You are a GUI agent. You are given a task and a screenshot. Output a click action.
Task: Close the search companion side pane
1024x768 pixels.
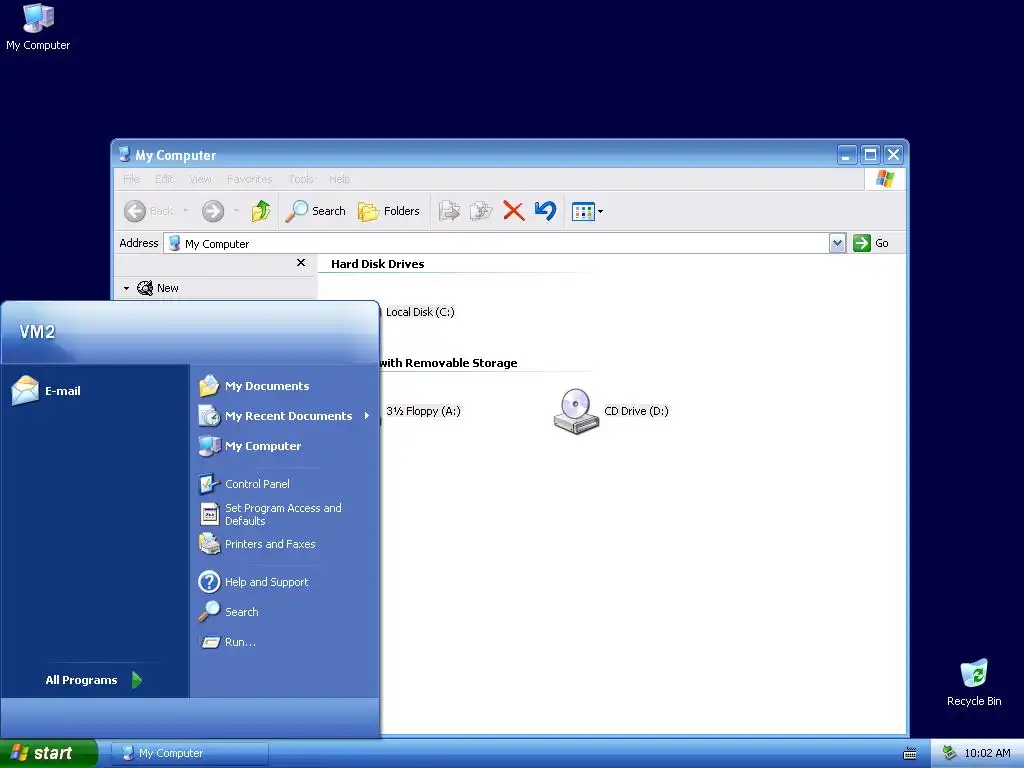pyautogui.click(x=301, y=263)
